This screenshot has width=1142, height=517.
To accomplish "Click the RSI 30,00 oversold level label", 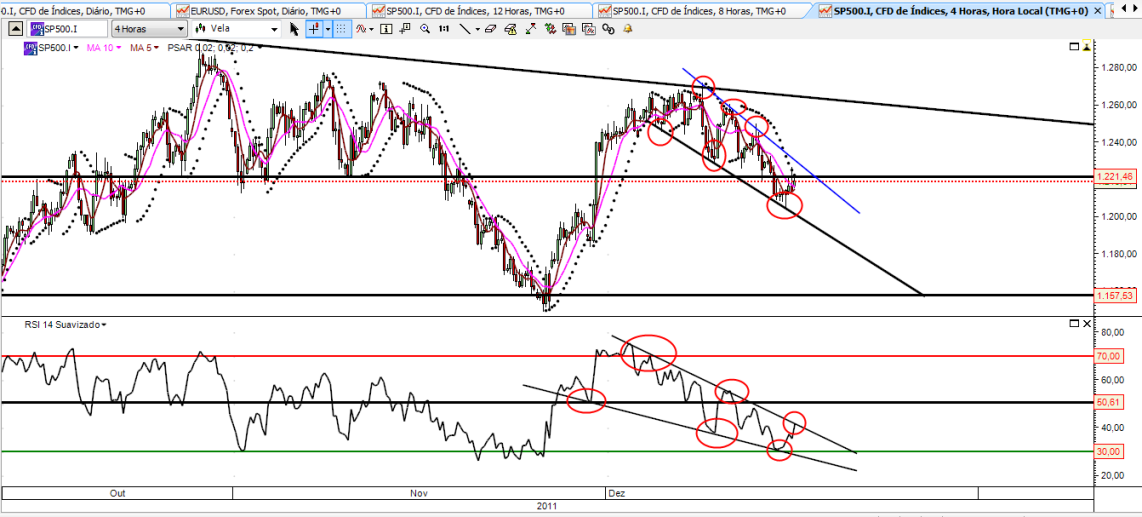I will click(x=1107, y=451).
